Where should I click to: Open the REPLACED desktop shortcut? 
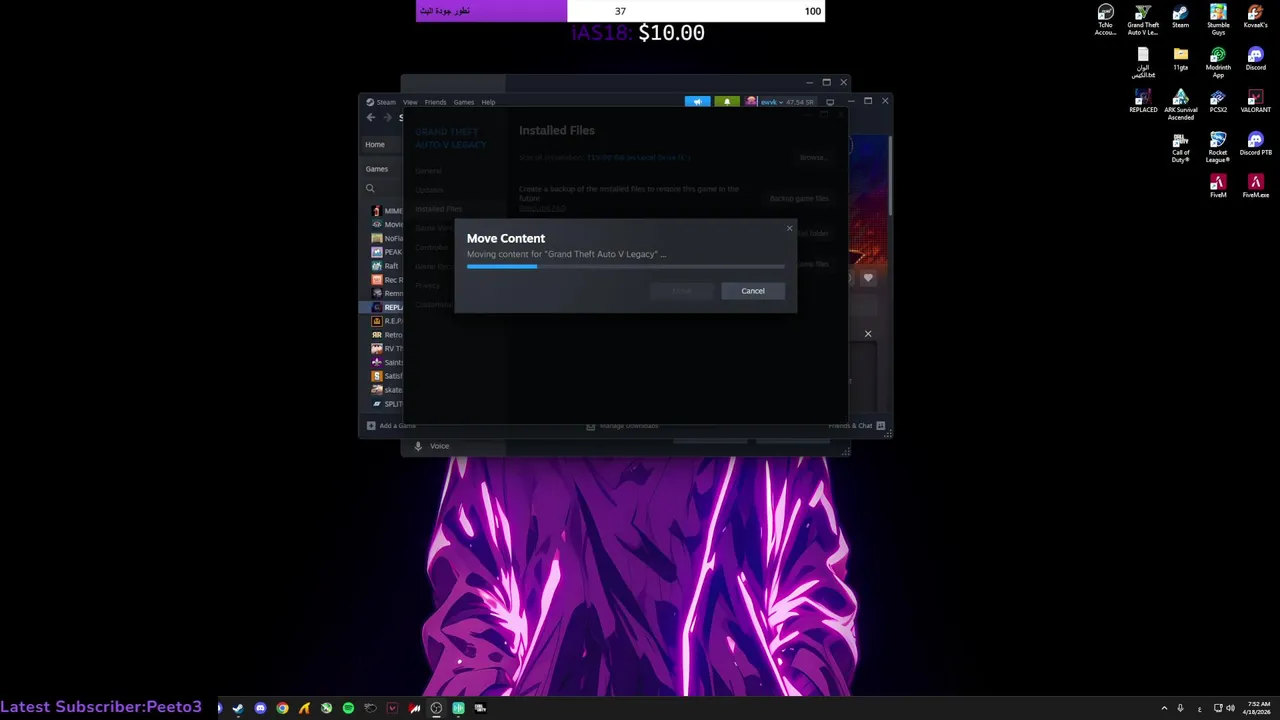(1143, 101)
